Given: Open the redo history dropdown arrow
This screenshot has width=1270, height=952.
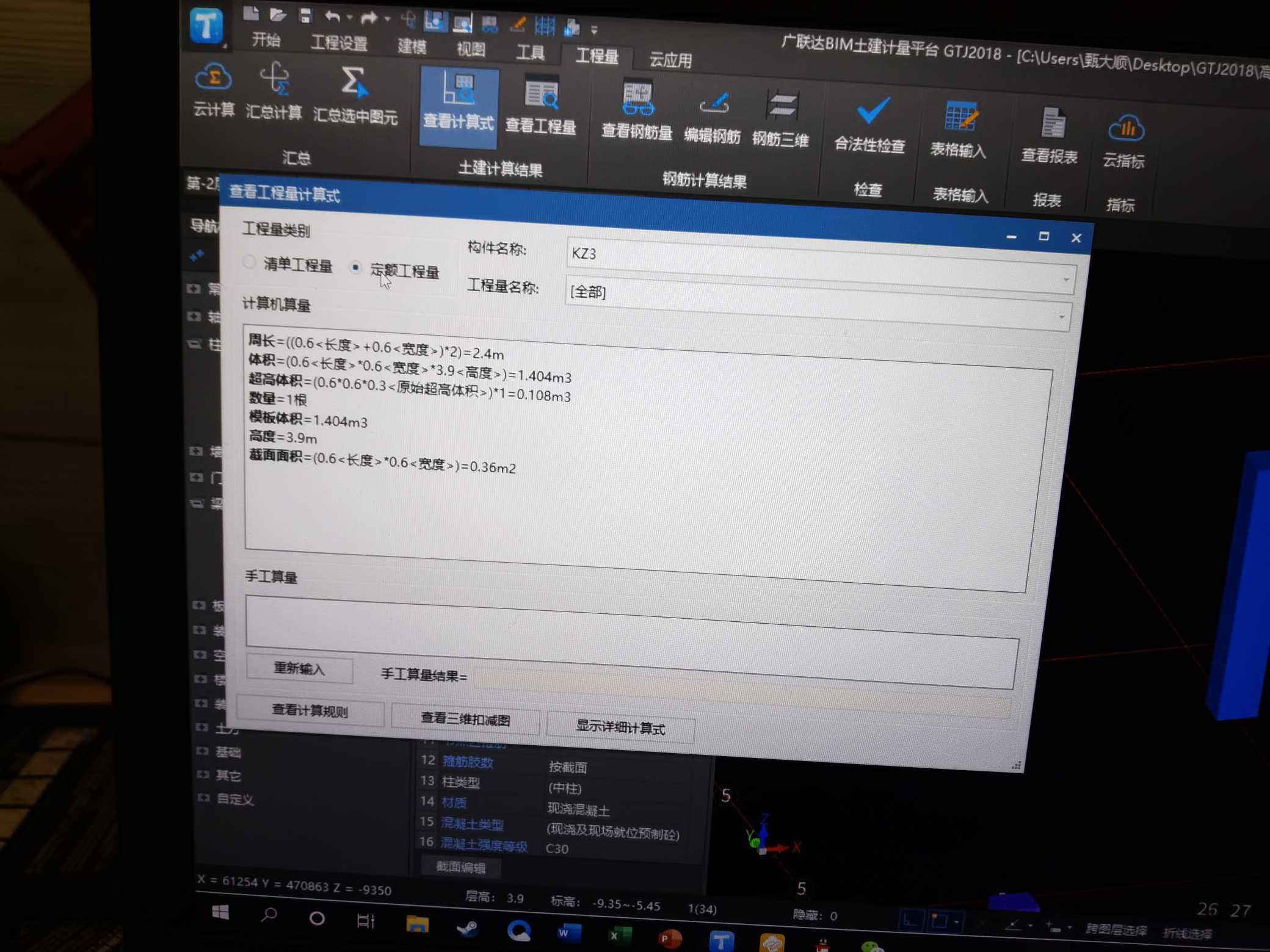Looking at the screenshot, I should (387, 19).
